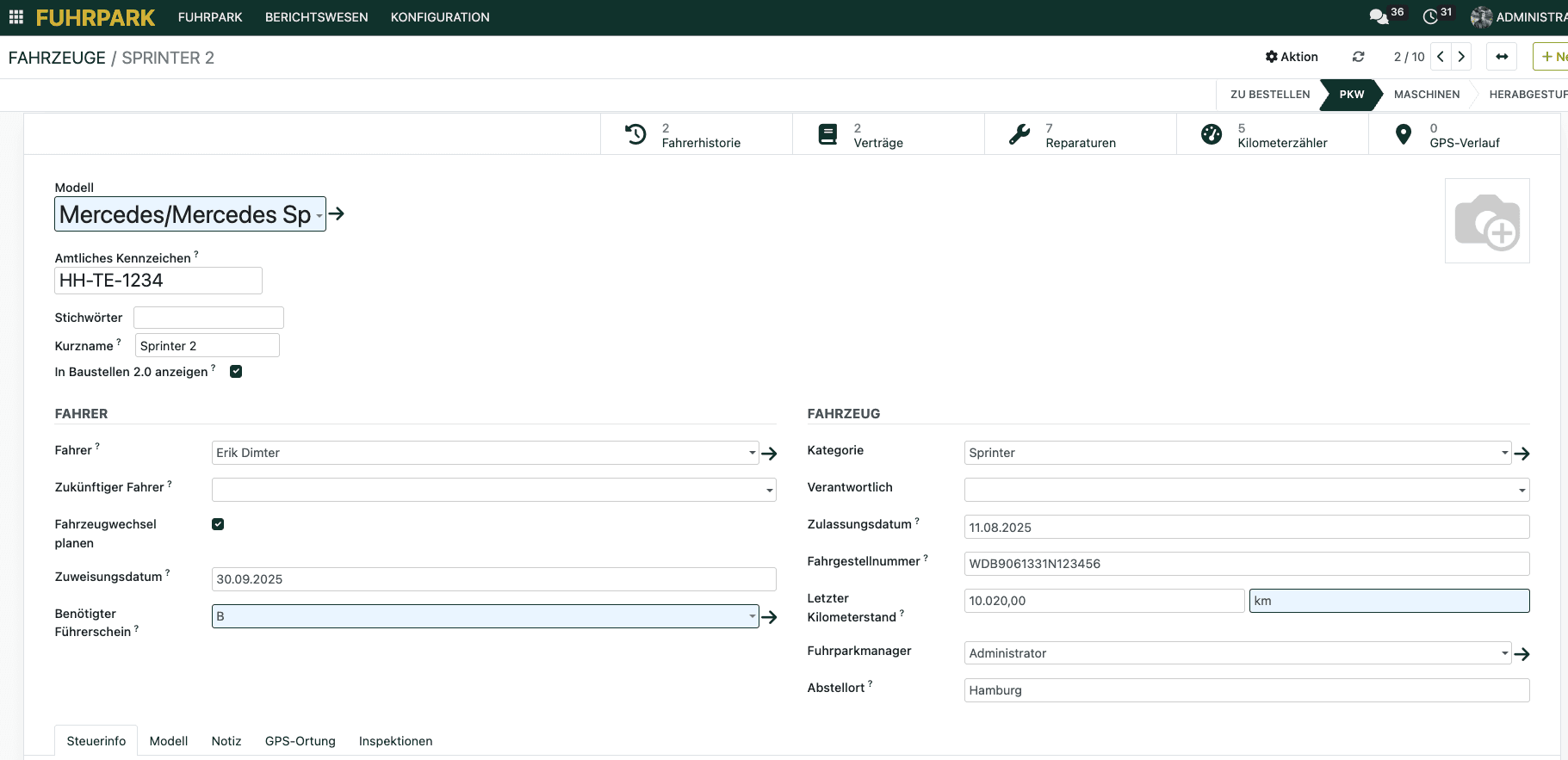1568x760 pixels.
Task: Open the Aktion menu button
Action: (x=1292, y=57)
